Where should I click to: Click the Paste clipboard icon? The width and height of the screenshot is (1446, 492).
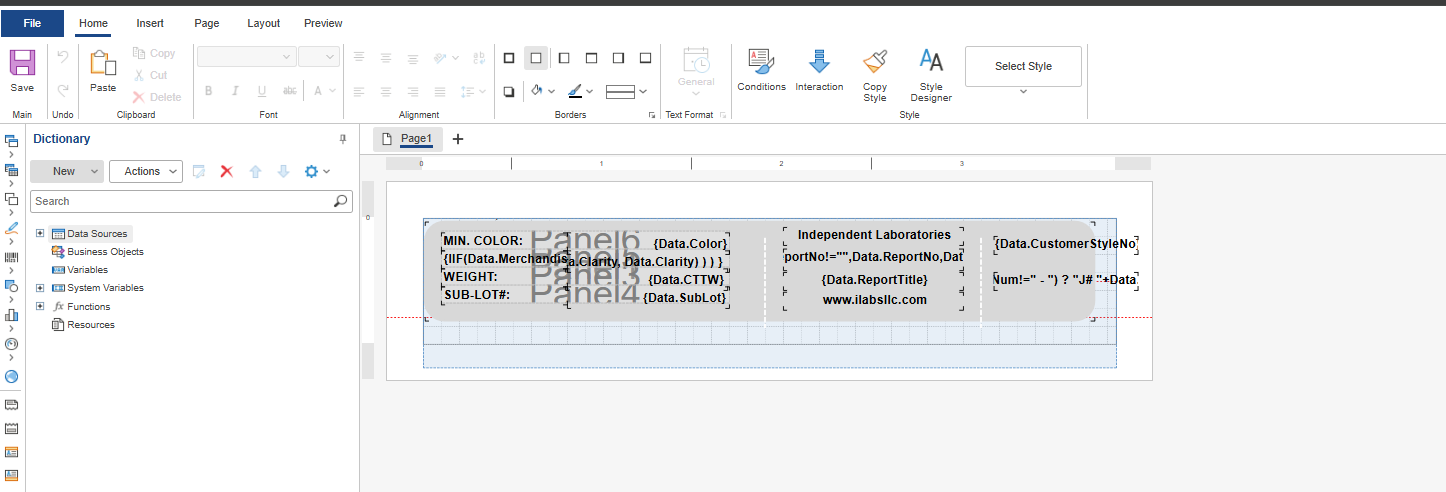tap(103, 64)
